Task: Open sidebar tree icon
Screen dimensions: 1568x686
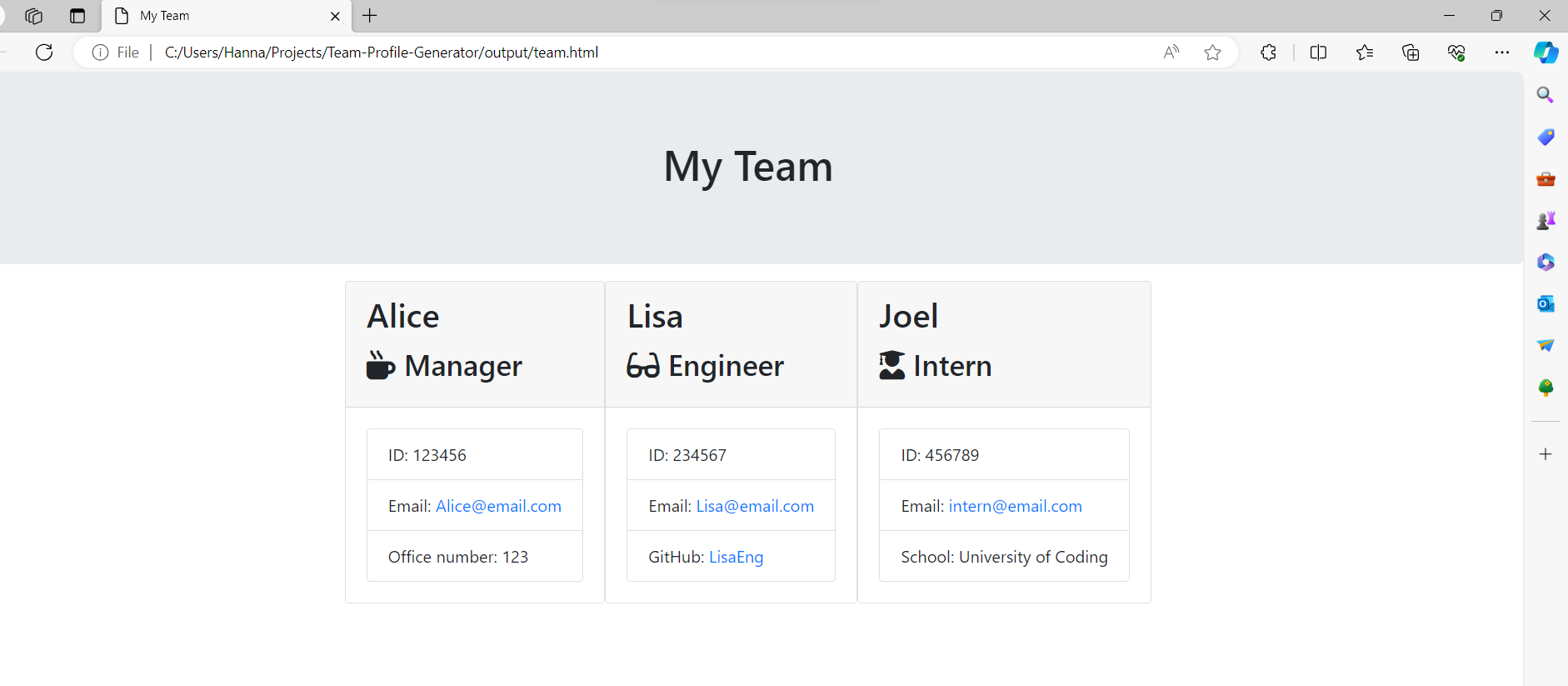Action: click(1546, 387)
